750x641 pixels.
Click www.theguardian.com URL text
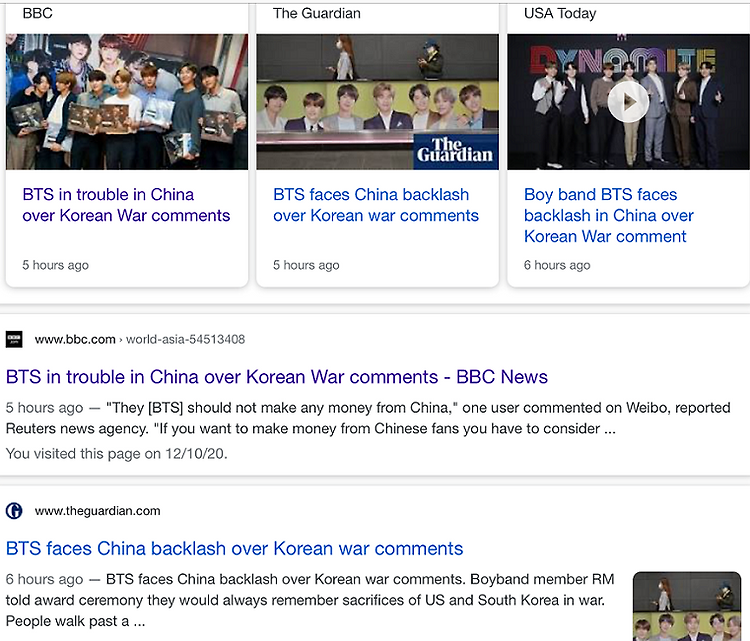pos(98,511)
